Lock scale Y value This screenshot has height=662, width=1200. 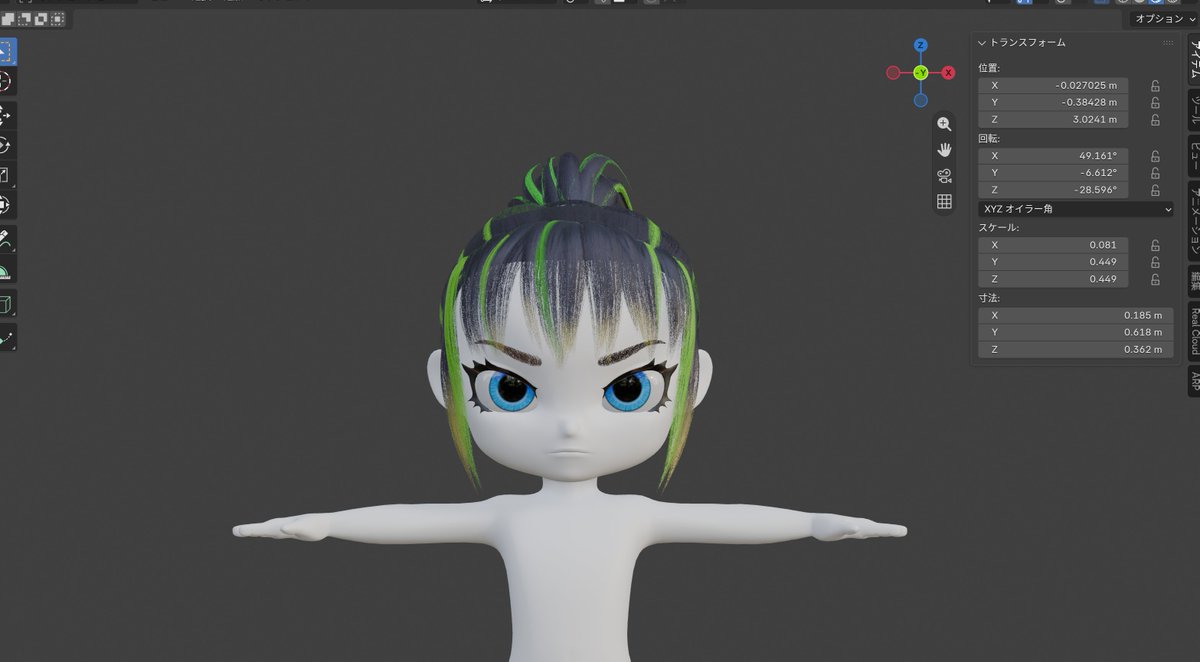1155,262
